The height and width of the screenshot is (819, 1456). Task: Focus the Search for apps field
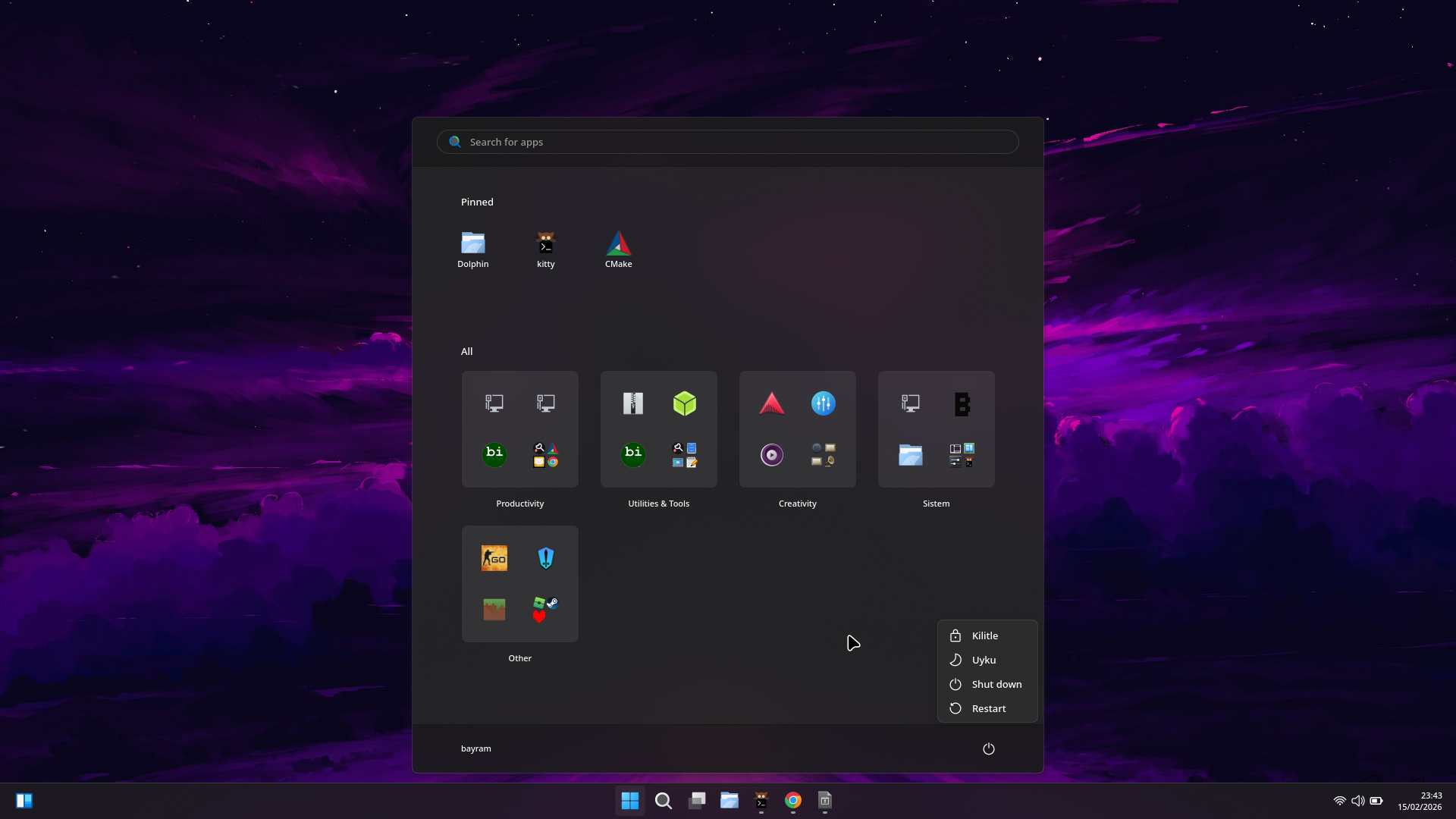click(x=728, y=142)
